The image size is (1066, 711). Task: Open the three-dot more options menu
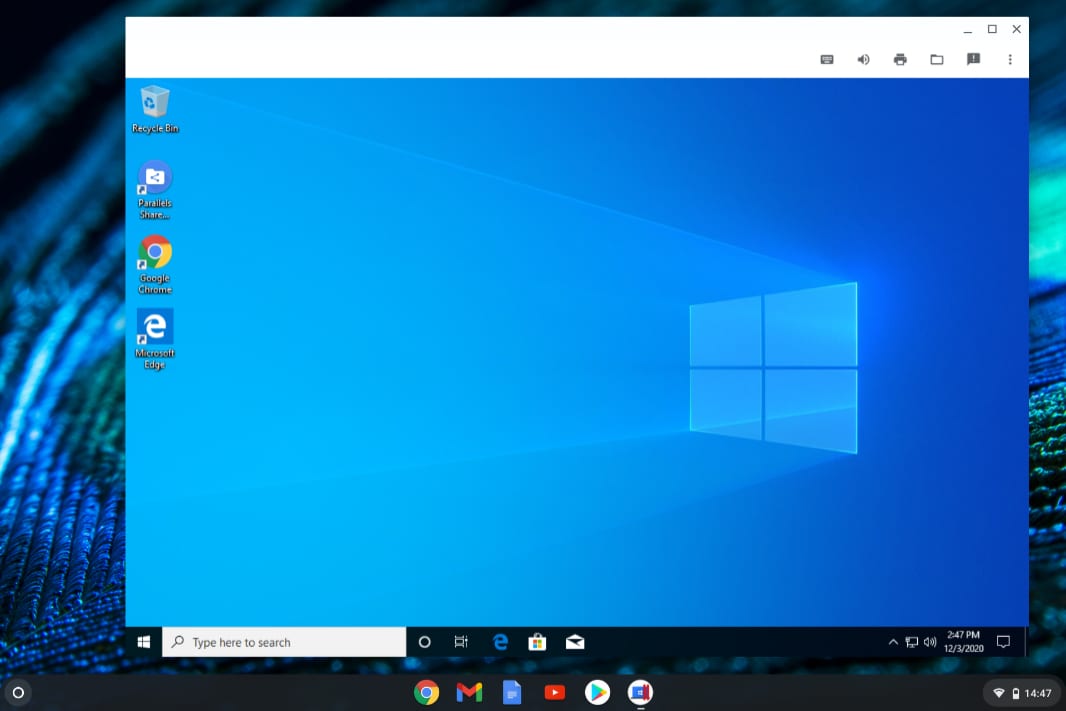click(x=1010, y=60)
